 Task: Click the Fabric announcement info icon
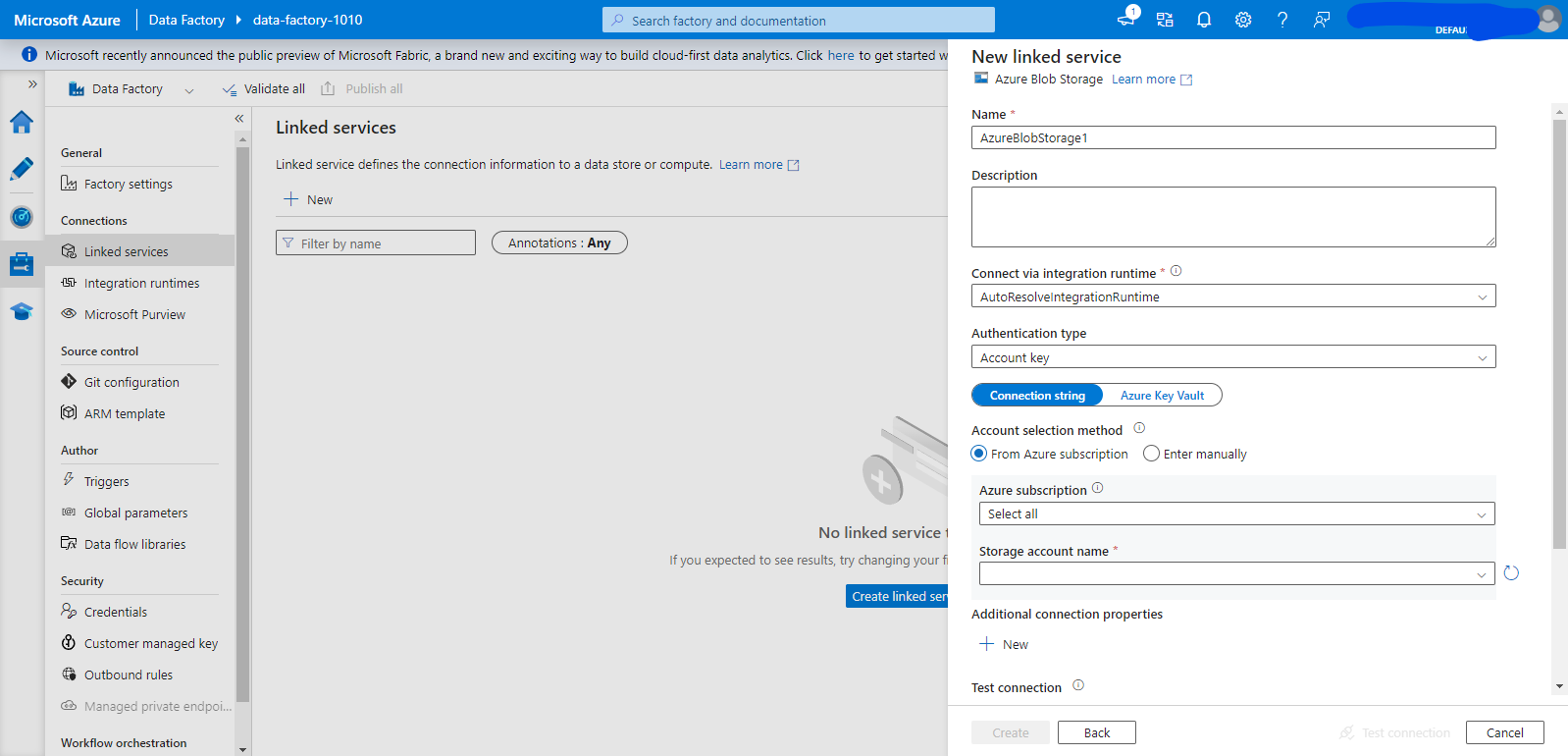(x=29, y=55)
